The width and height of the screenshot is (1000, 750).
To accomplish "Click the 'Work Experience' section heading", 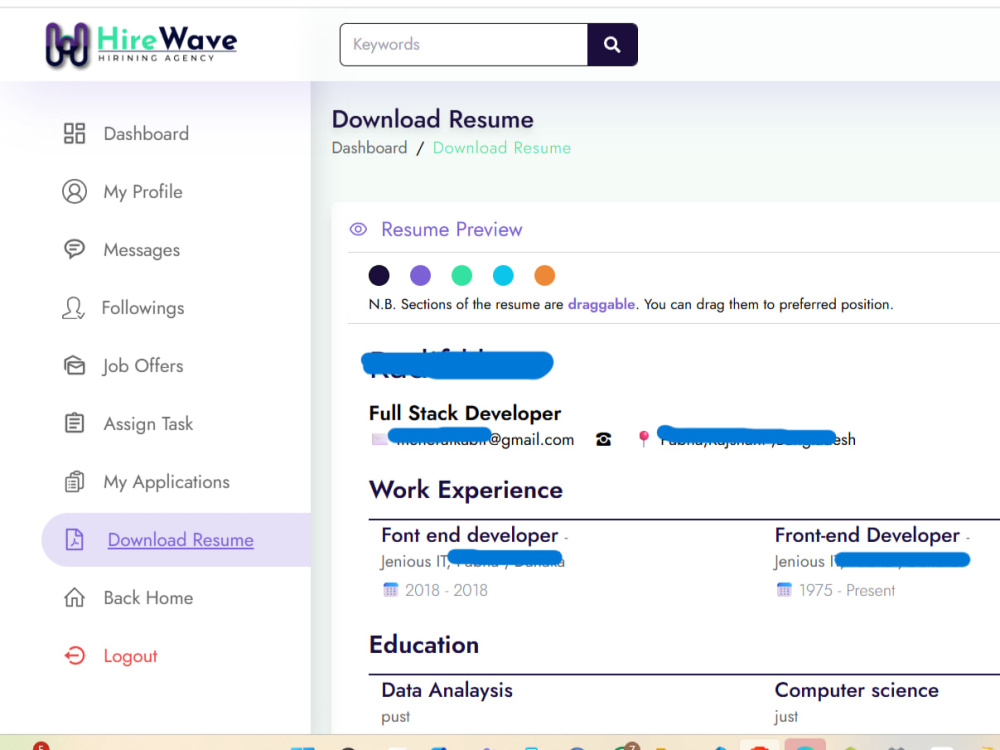I will (x=466, y=490).
